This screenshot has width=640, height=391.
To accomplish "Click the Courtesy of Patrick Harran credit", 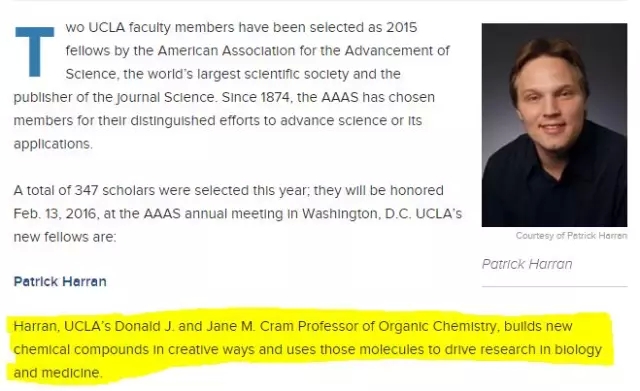I will pos(571,235).
